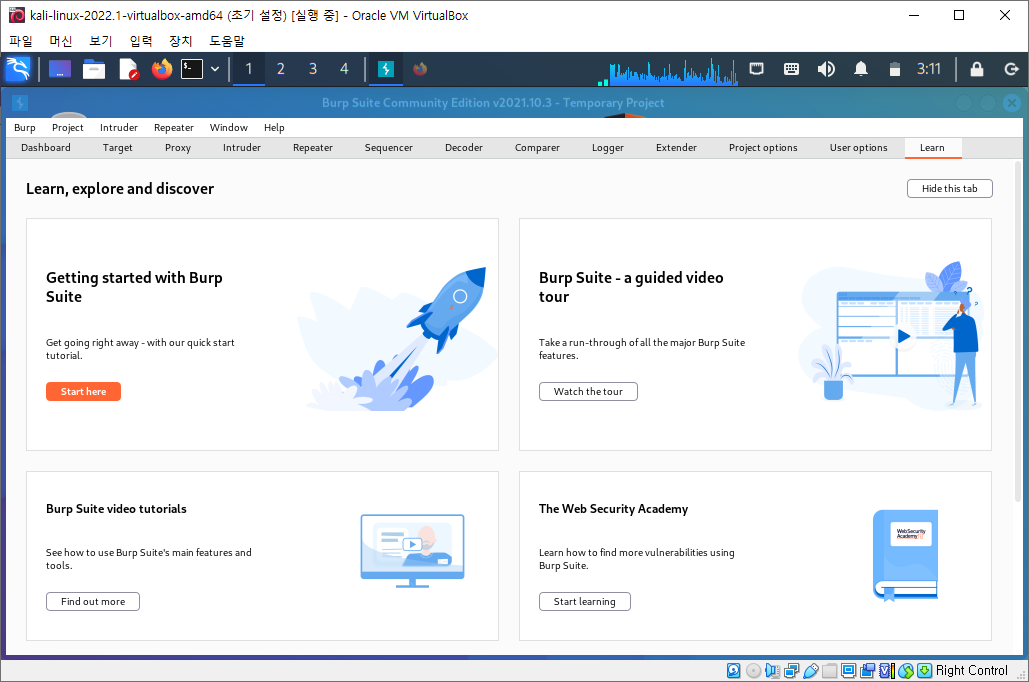Image resolution: width=1029 pixels, height=682 pixels.
Task: Switch to the Proxy tab
Action: (x=178, y=148)
